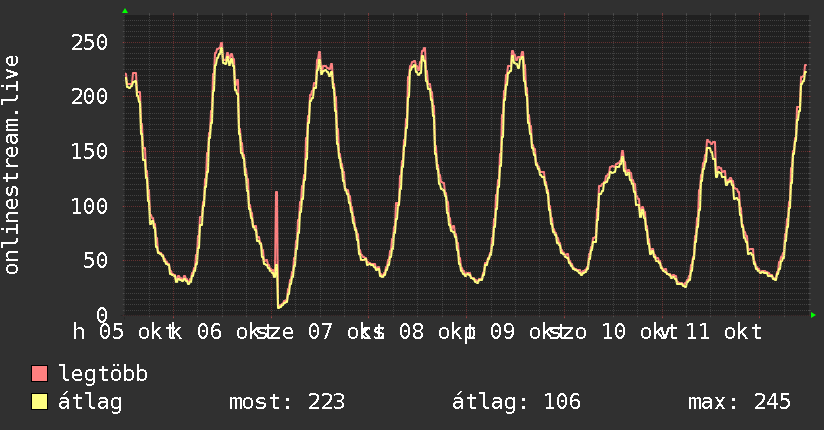Click the y-axis label 250
Screen dimensions: 824x430
pyautogui.click(x=89, y=43)
